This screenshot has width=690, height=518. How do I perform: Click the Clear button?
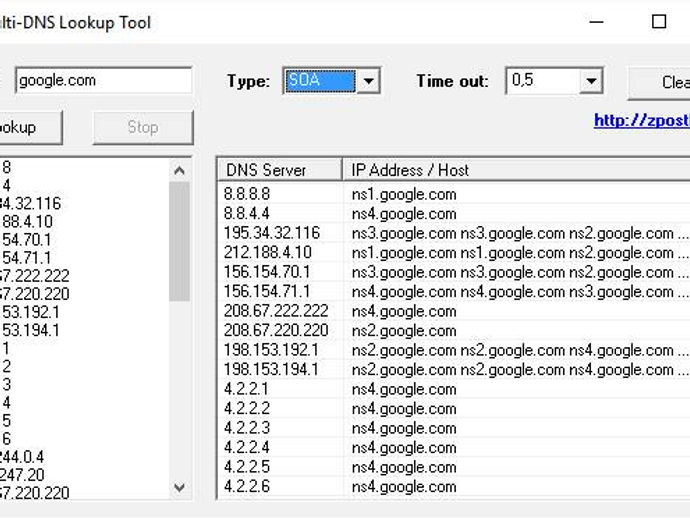coord(659,83)
